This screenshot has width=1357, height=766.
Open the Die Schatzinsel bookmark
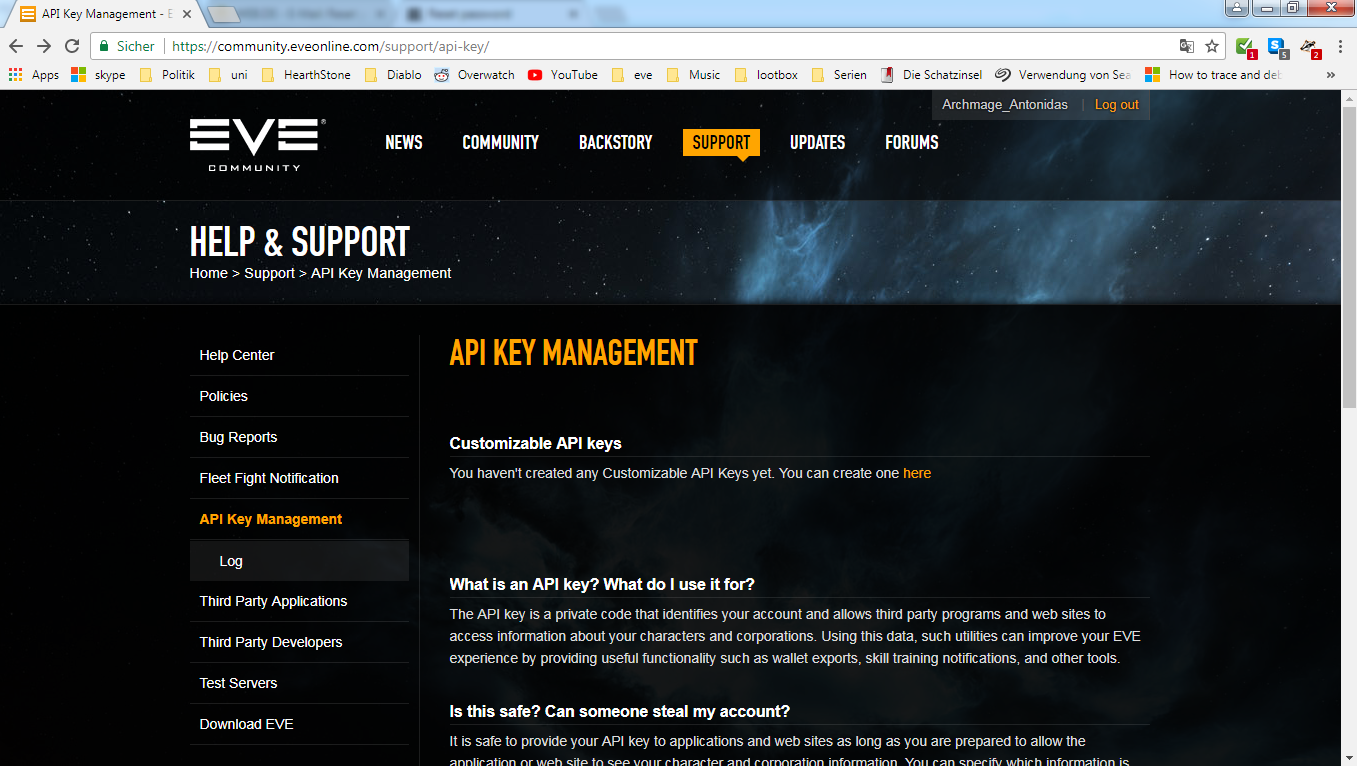[931, 75]
